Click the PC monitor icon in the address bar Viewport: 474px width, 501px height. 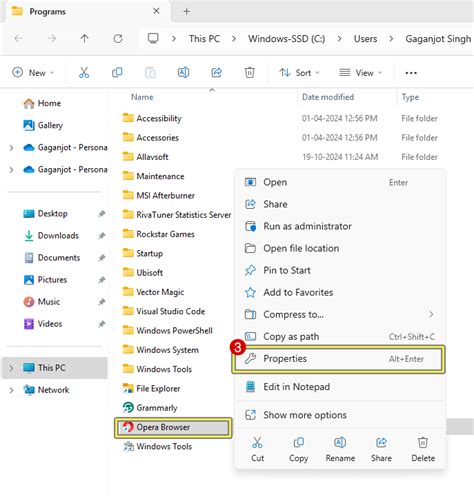point(153,39)
